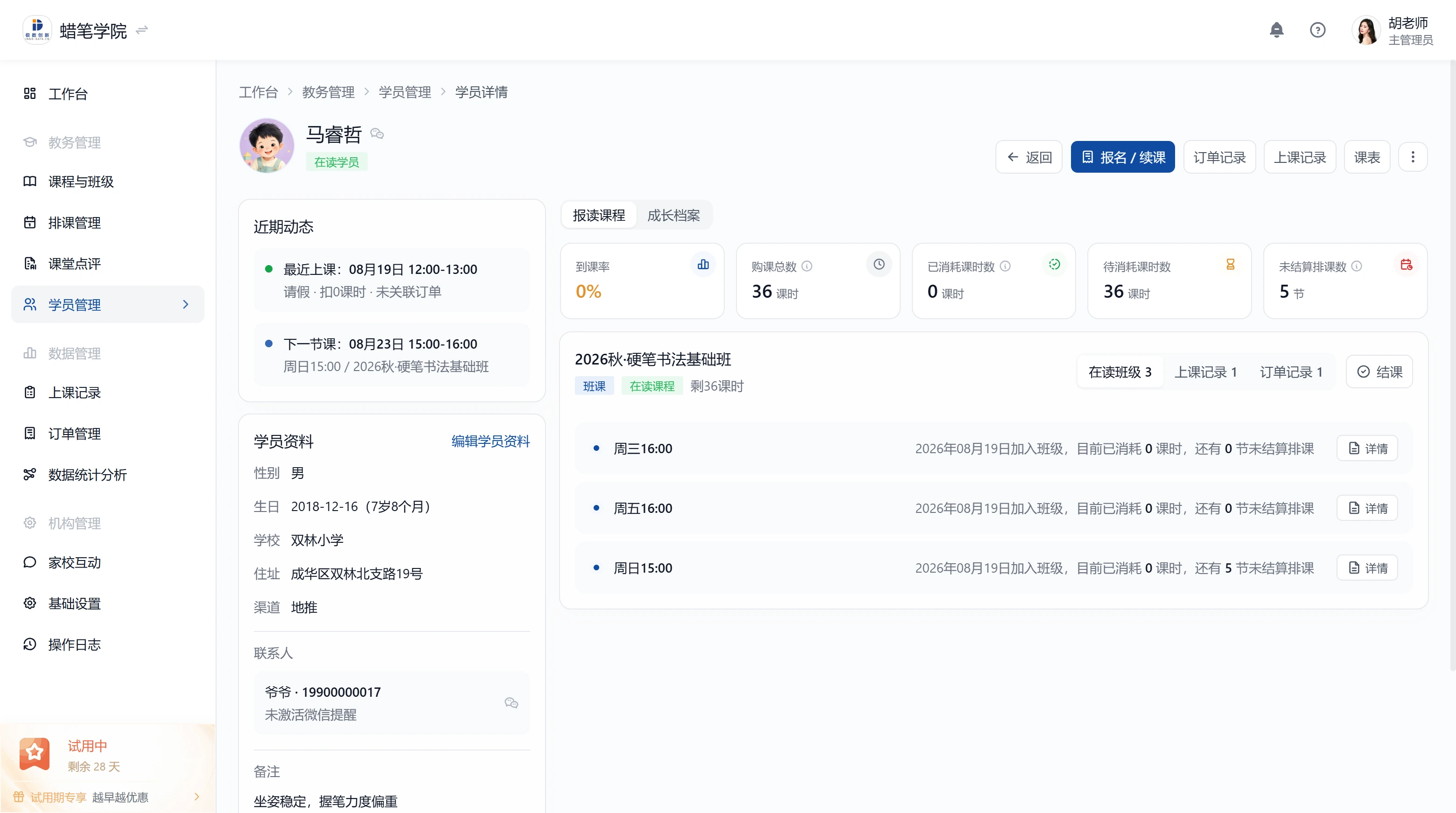This screenshot has width=1456, height=813.
Task: Click the bar chart icon in 到课率 card
Action: pyautogui.click(x=703, y=264)
